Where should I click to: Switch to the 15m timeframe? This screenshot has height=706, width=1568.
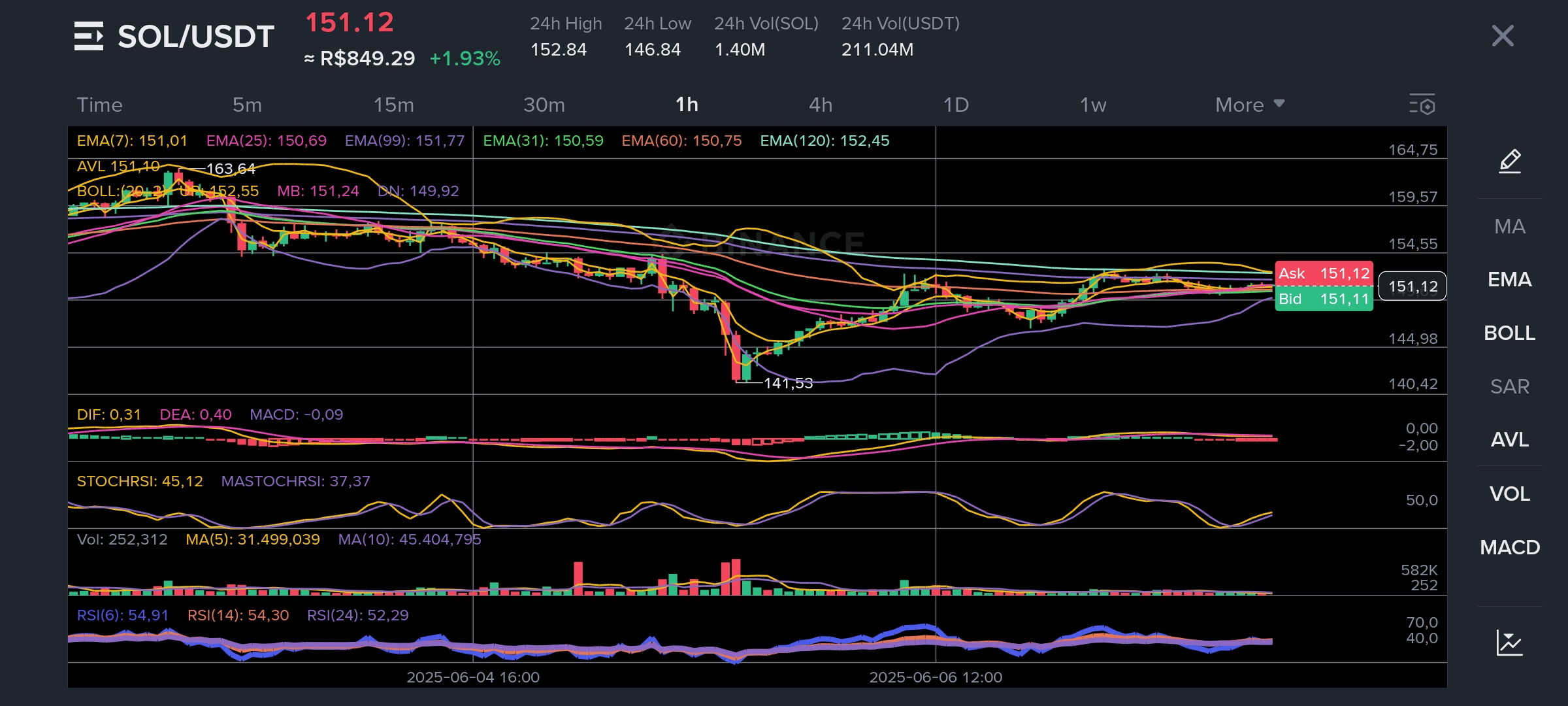[393, 105]
